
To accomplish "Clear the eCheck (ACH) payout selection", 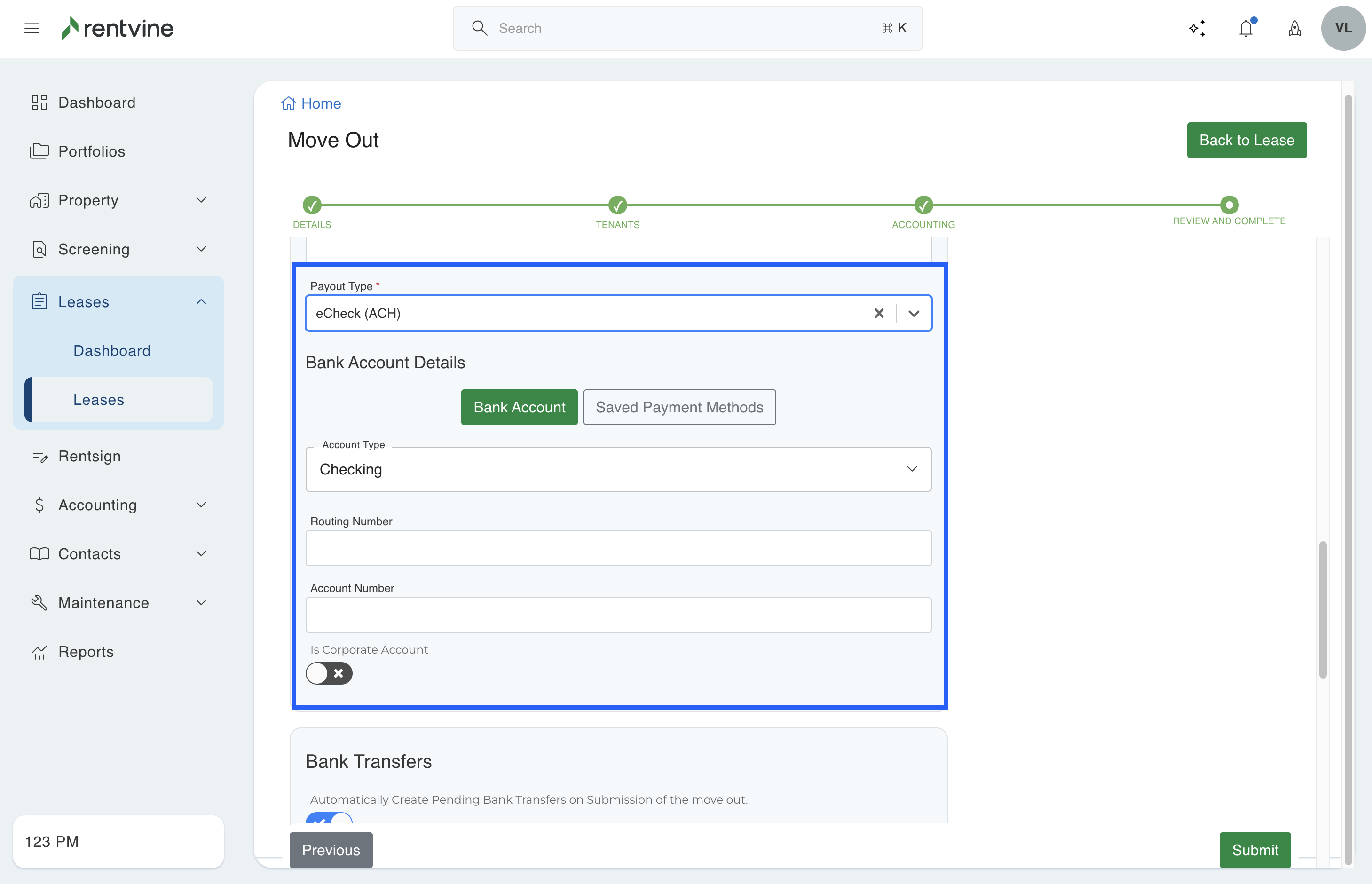I will point(878,314).
